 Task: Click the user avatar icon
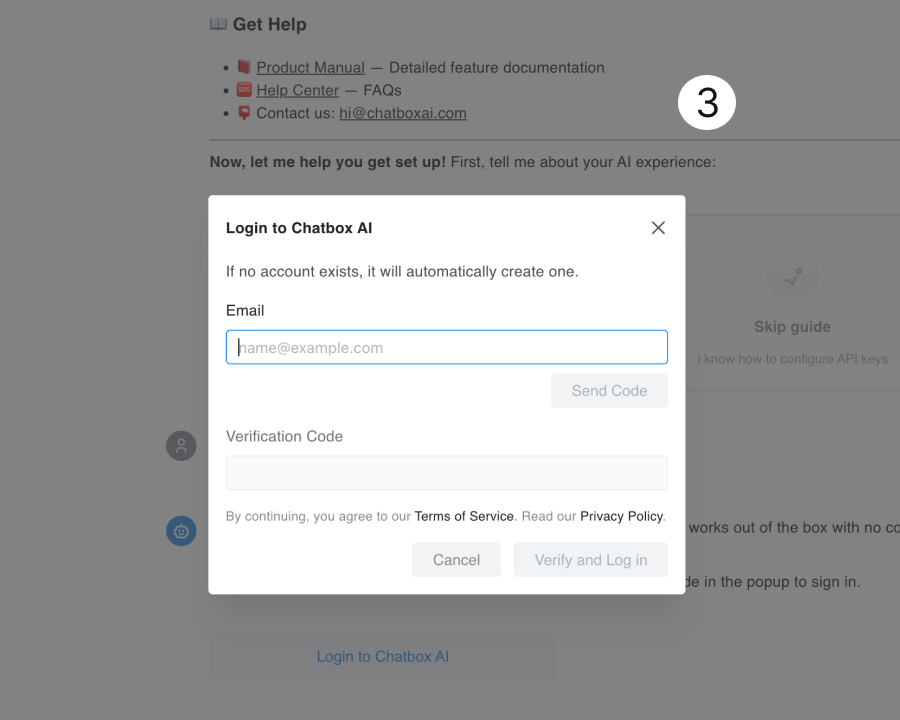[x=181, y=446]
